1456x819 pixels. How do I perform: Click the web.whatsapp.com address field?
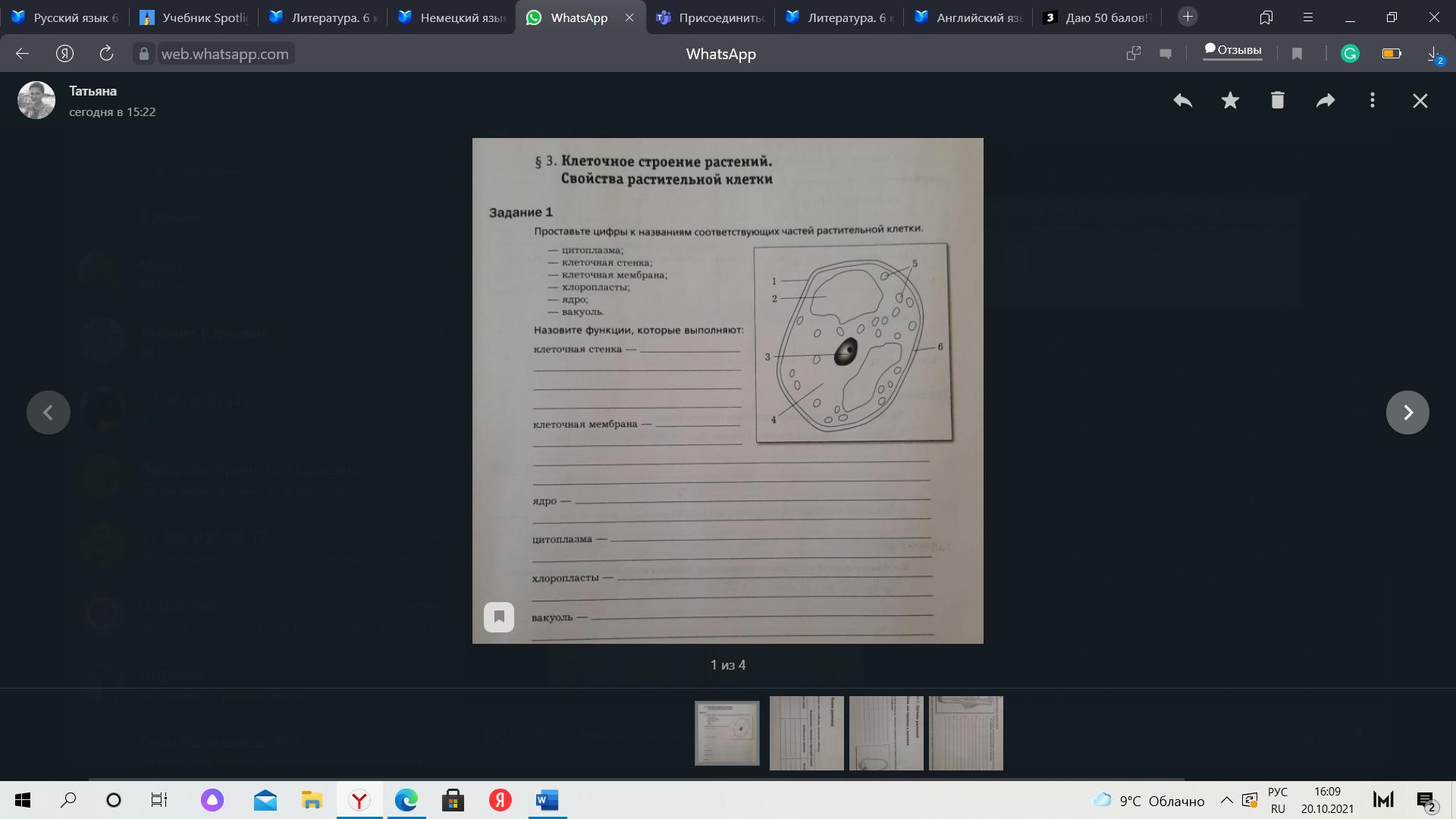[224, 54]
